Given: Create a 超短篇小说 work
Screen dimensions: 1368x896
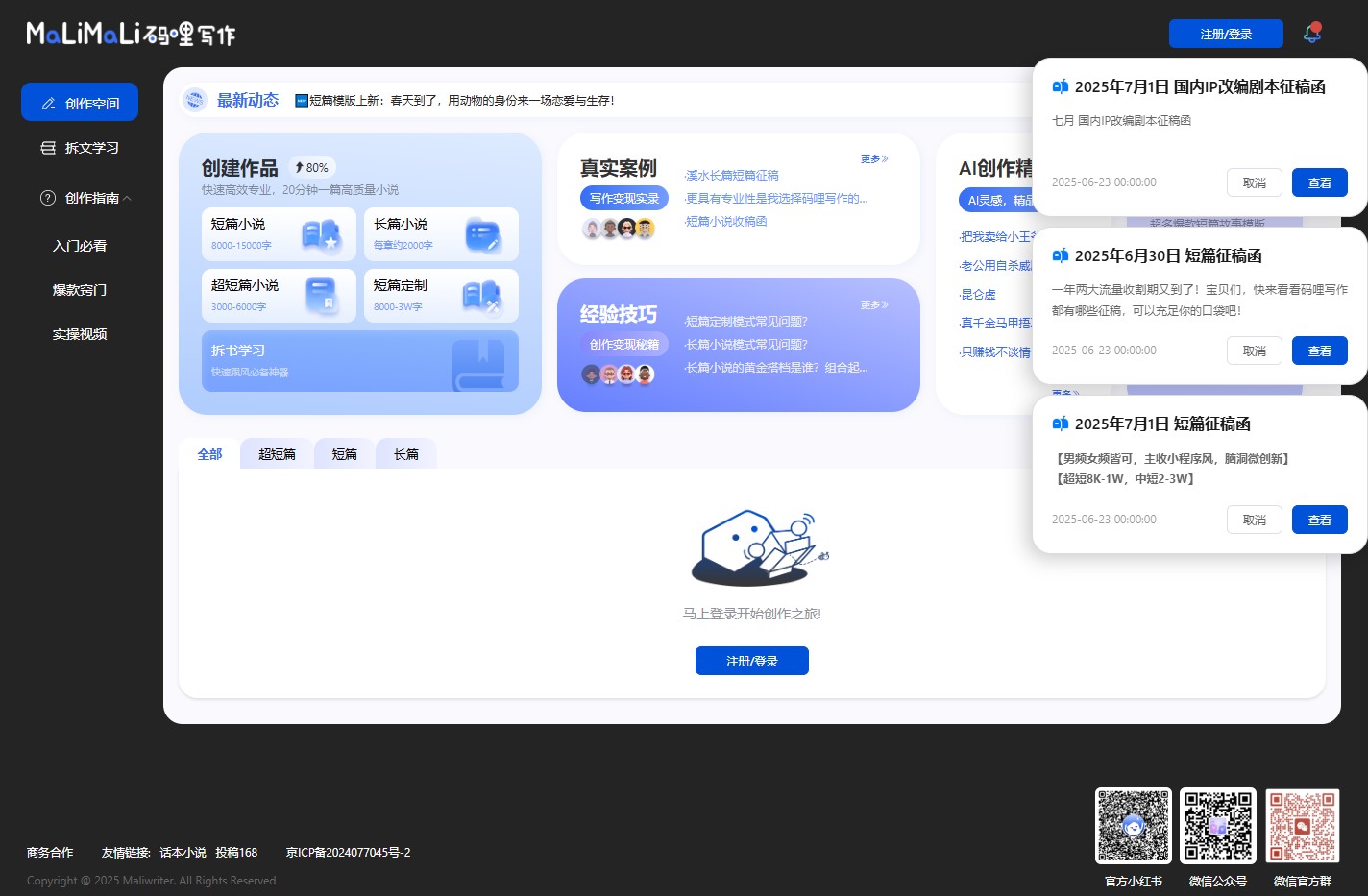Looking at the screenshot, I should (279, 296).
